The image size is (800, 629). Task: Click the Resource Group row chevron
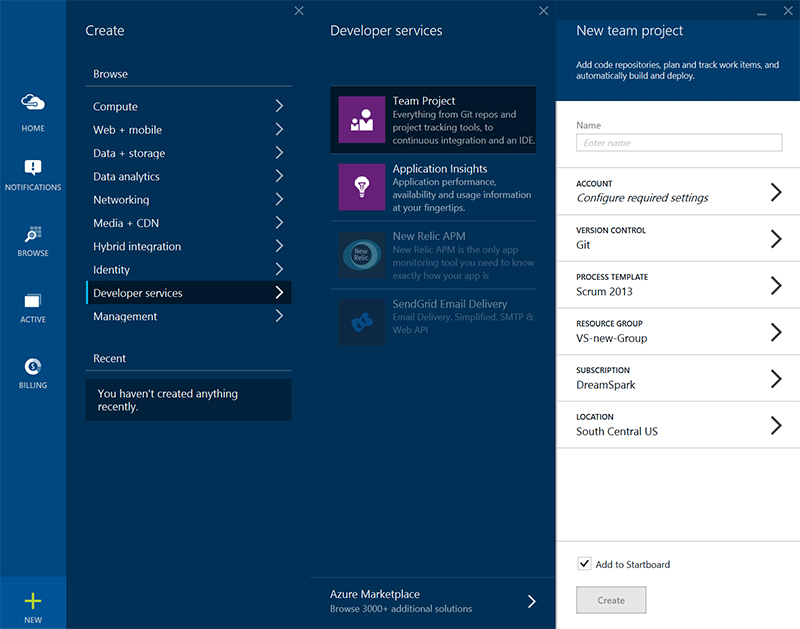(776, 332)
